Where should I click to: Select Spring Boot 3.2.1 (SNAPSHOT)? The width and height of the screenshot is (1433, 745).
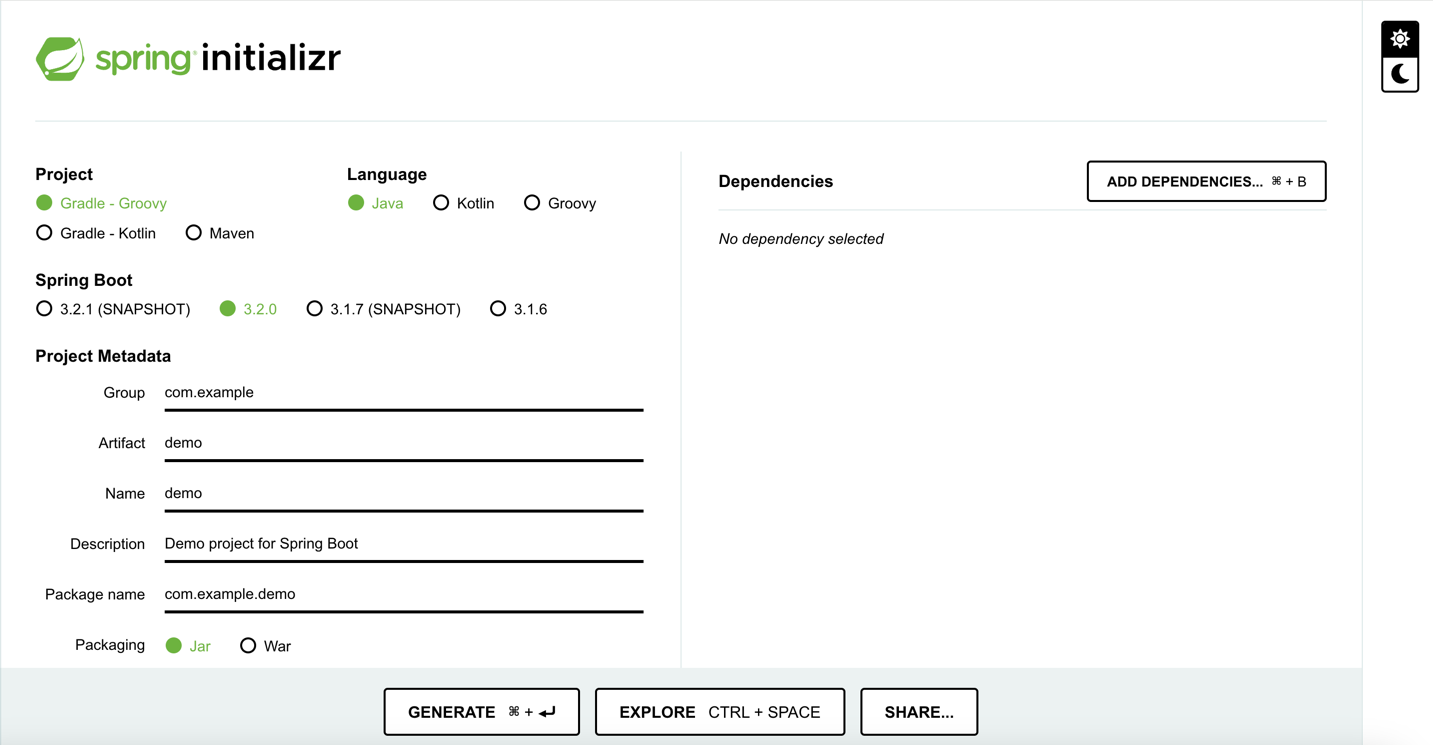113,309
